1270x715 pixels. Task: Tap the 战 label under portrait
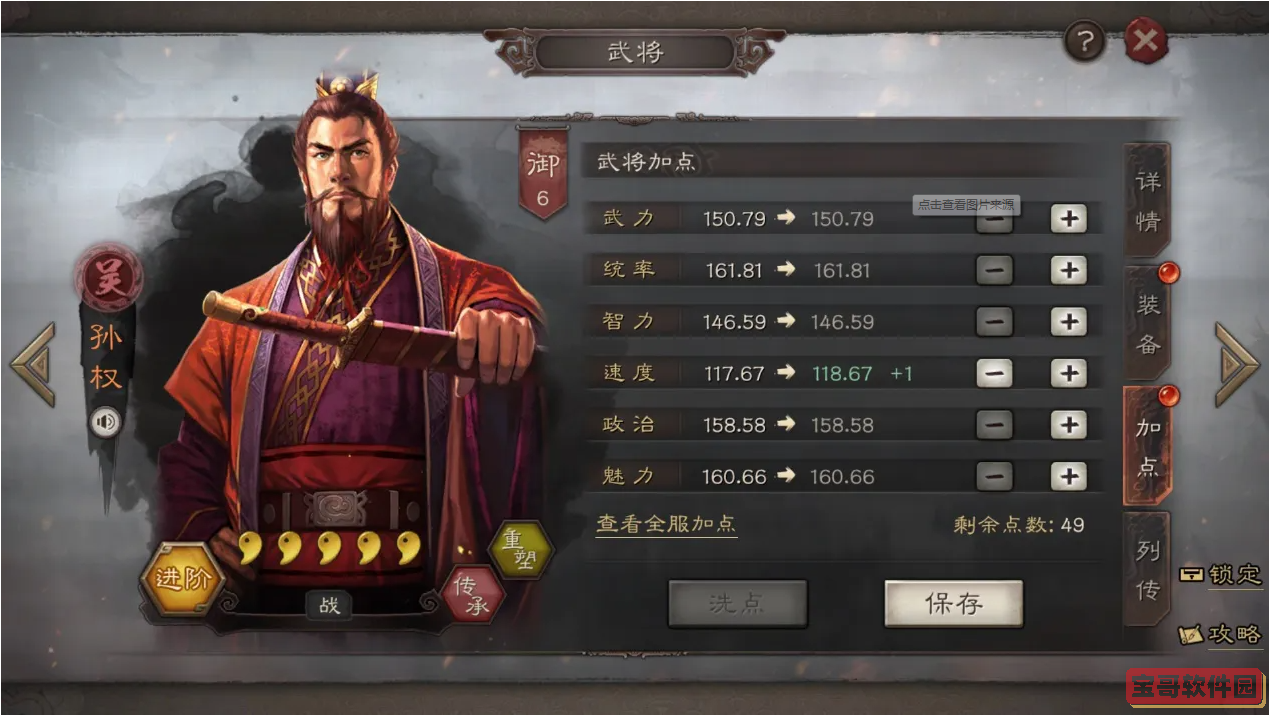(x=329, y=605)
